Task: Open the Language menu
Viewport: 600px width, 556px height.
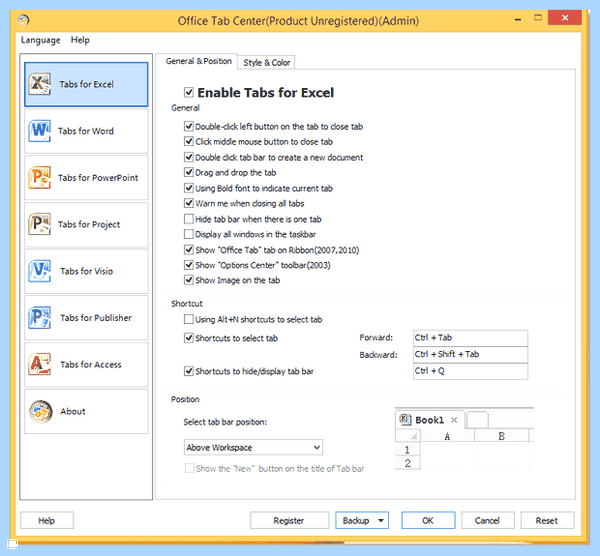Action: click(41, 40)
